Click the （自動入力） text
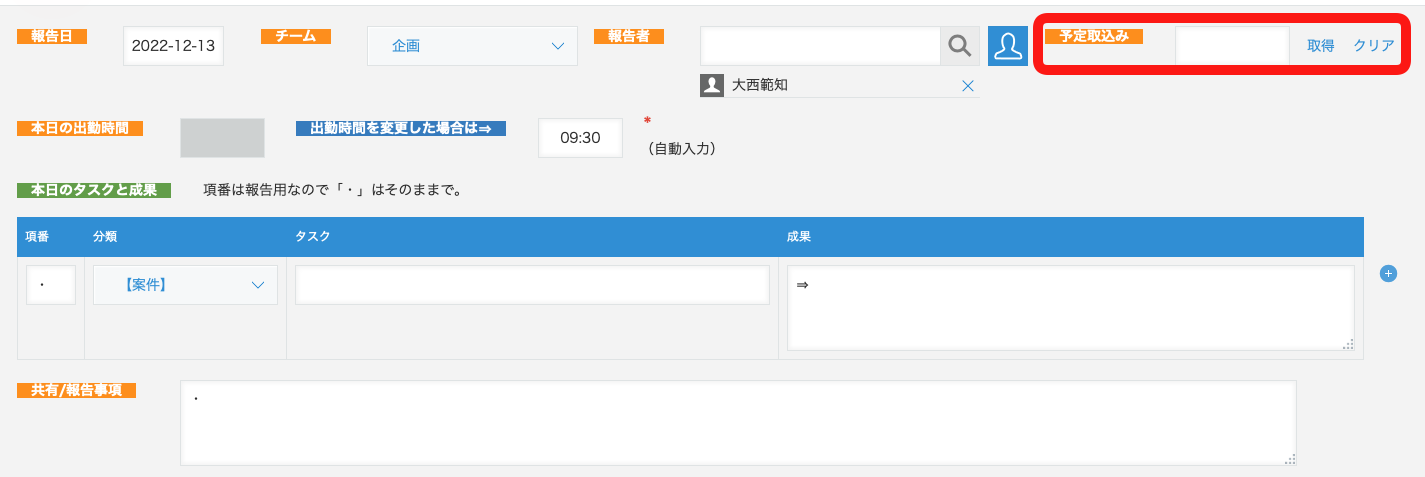The image size is (1425, 477). point(681,149)
